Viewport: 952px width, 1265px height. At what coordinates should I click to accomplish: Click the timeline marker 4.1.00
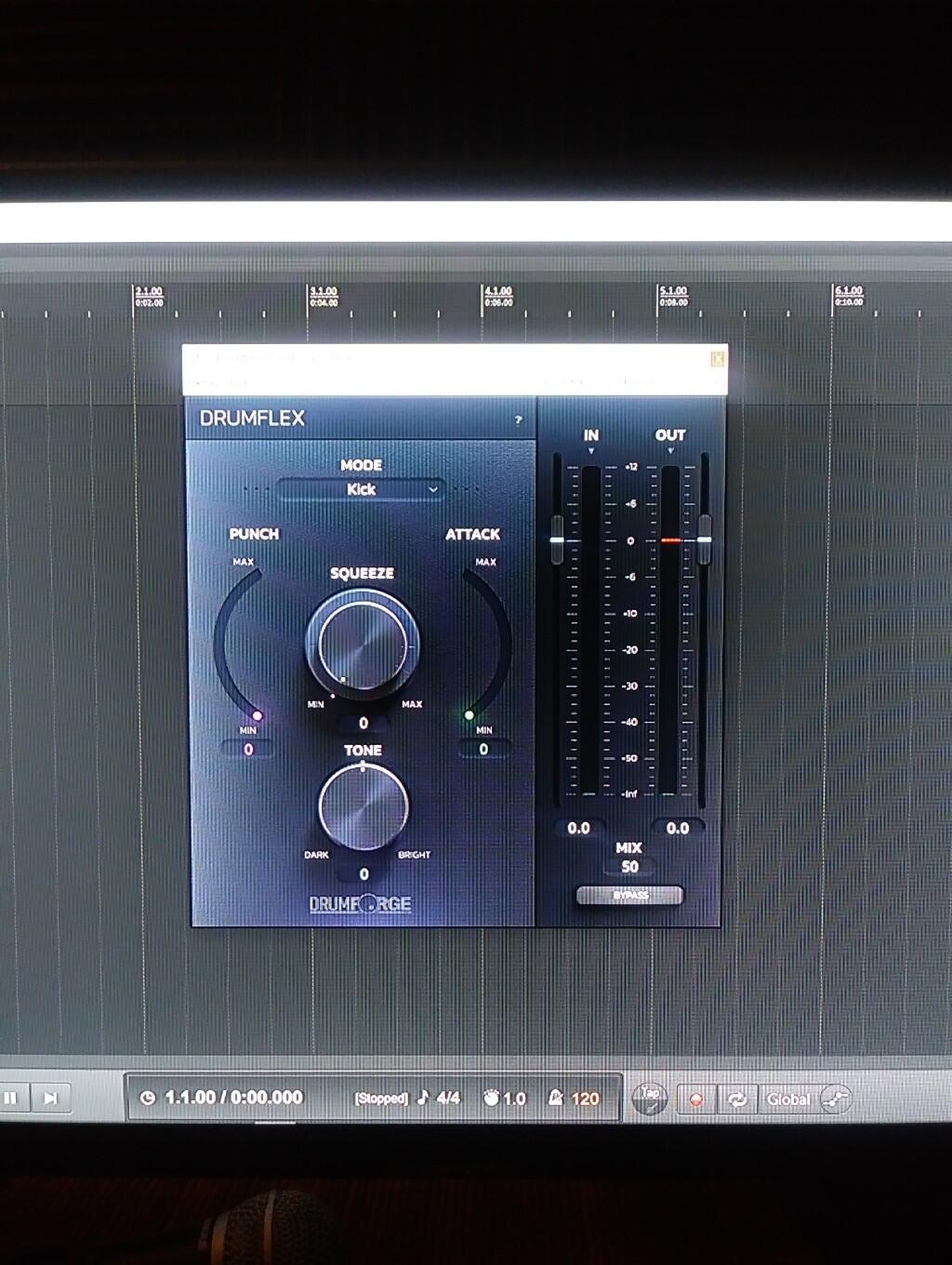[498, 292]
